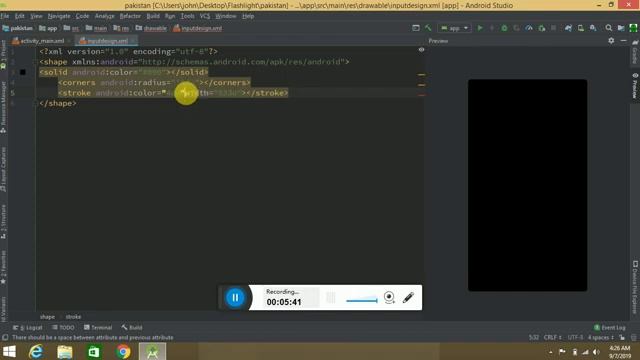Open the File menu
This screenshot has height=360, width=640.
tap(5, 16)
